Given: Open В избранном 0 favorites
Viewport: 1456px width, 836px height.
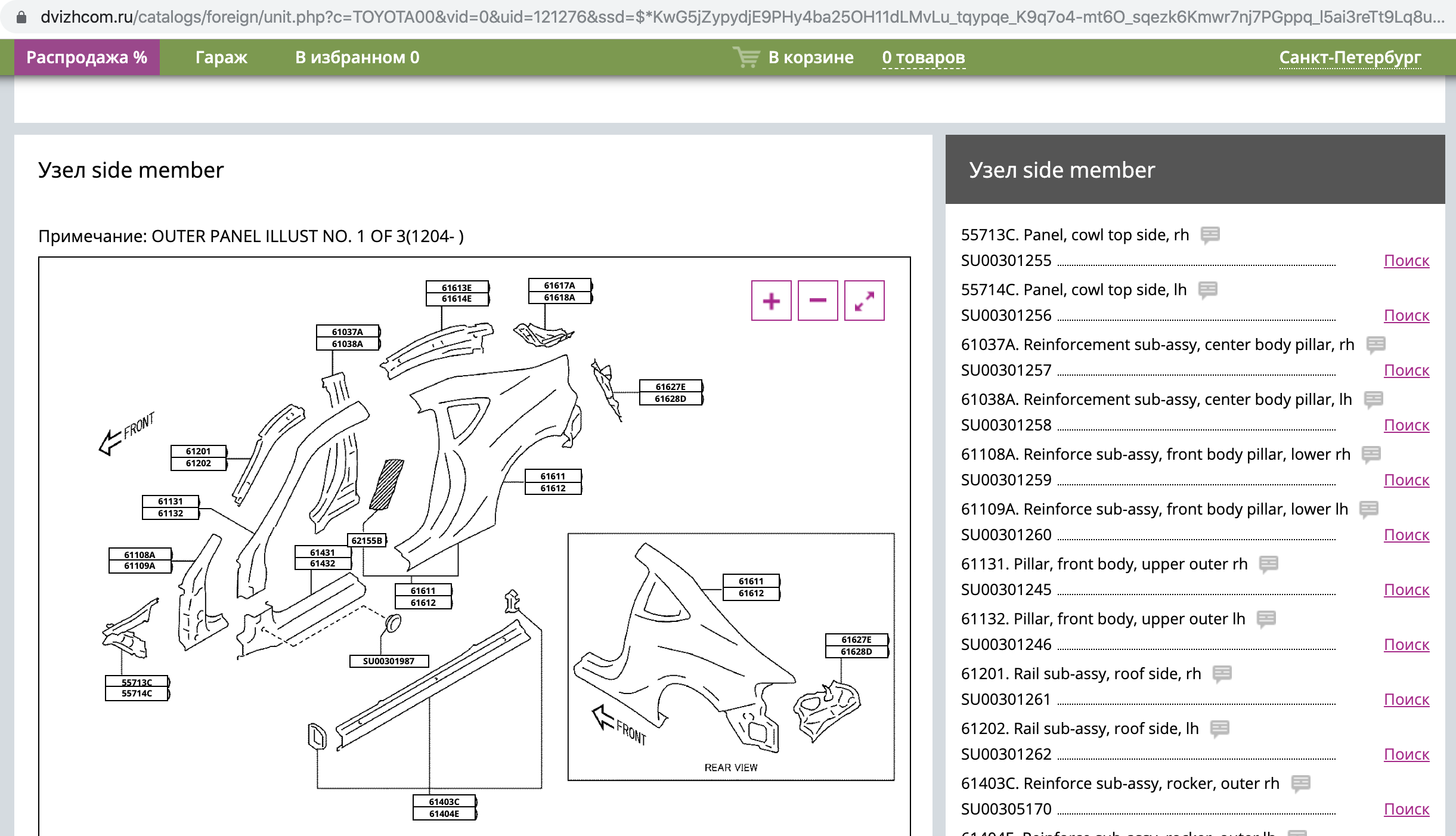Looking at the screenshot, I should tap(357, 57).
